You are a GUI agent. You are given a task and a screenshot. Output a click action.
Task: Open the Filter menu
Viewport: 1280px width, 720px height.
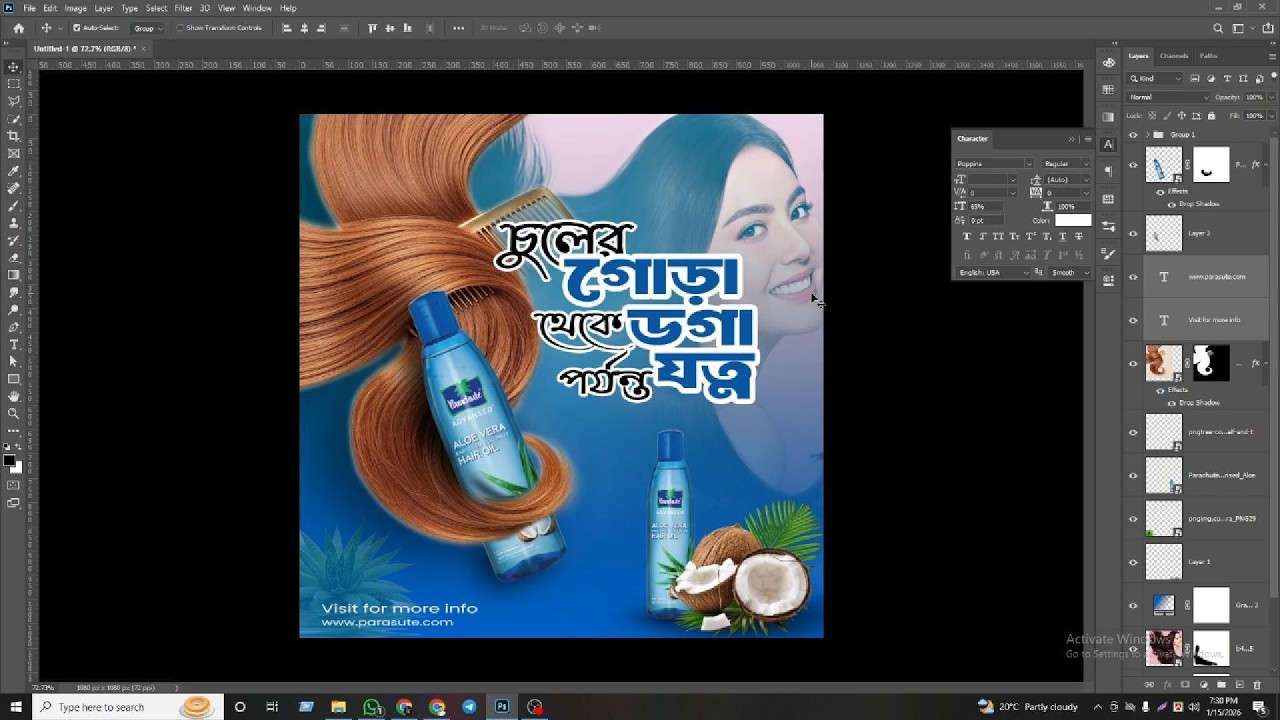[x=183, y=8]
